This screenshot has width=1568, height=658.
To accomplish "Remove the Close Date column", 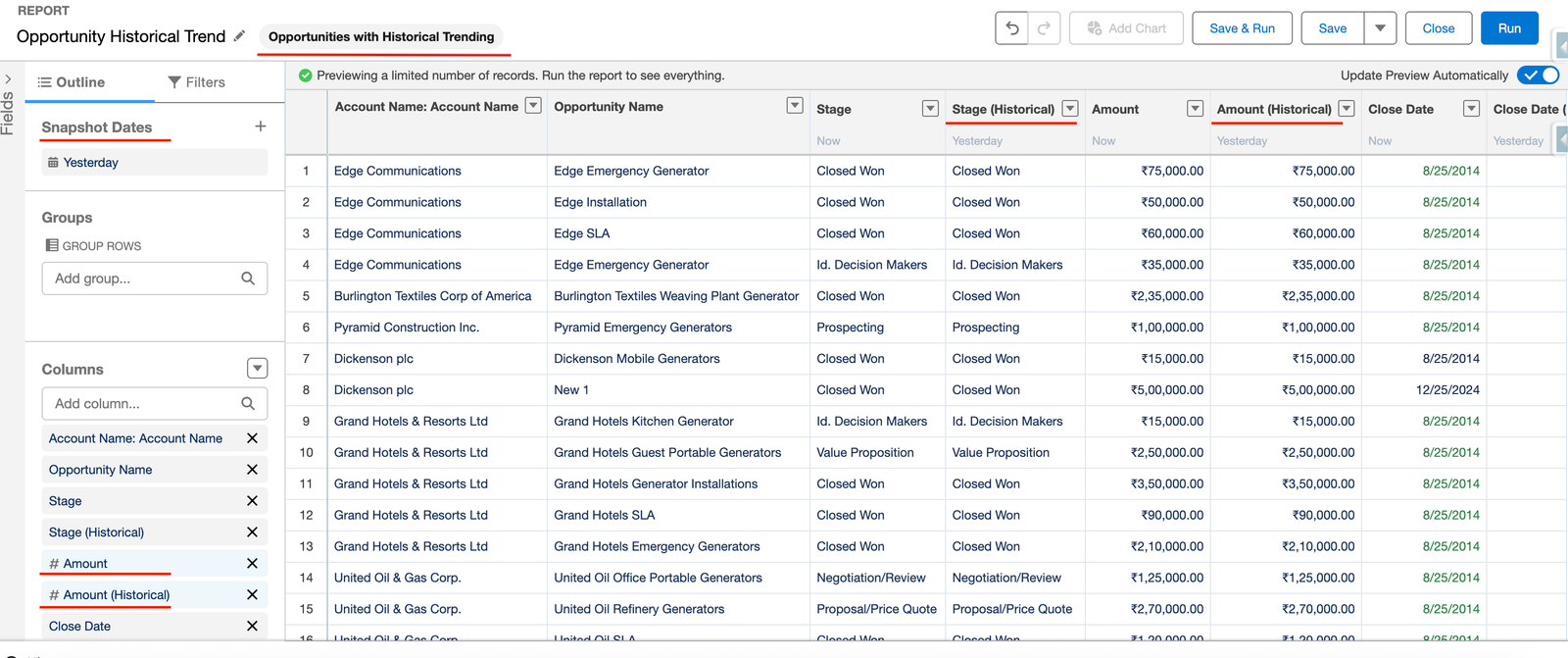I will click(252, 627).
